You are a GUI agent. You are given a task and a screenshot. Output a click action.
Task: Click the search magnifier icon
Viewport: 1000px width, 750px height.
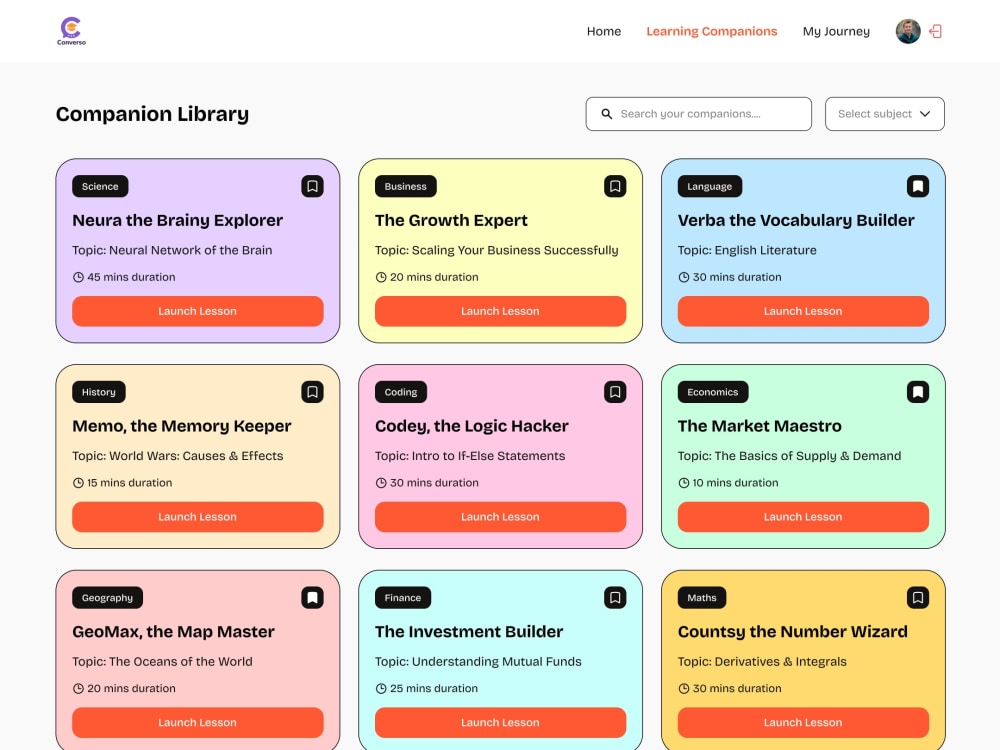point(607,114)
